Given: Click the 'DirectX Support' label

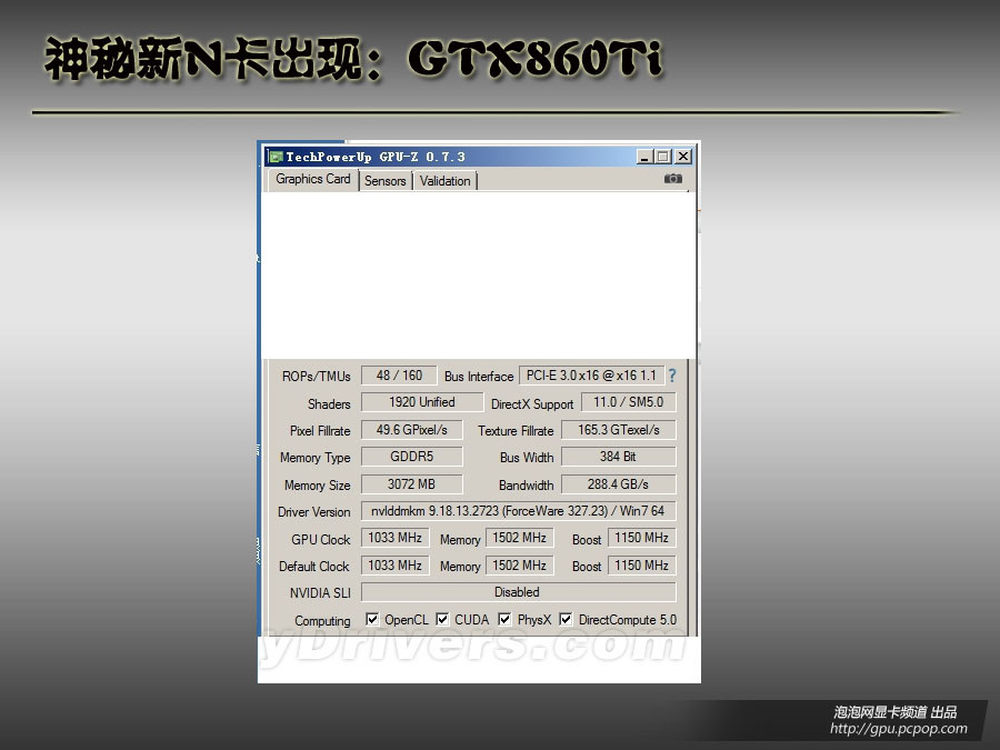Looking at the screenshot, I should click(x=533, y=404).
